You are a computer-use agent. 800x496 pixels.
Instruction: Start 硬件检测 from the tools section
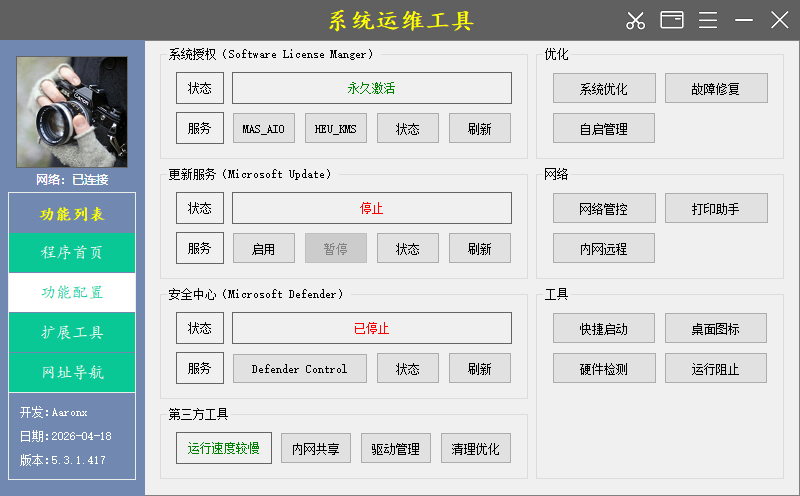(x=604, y=368)
